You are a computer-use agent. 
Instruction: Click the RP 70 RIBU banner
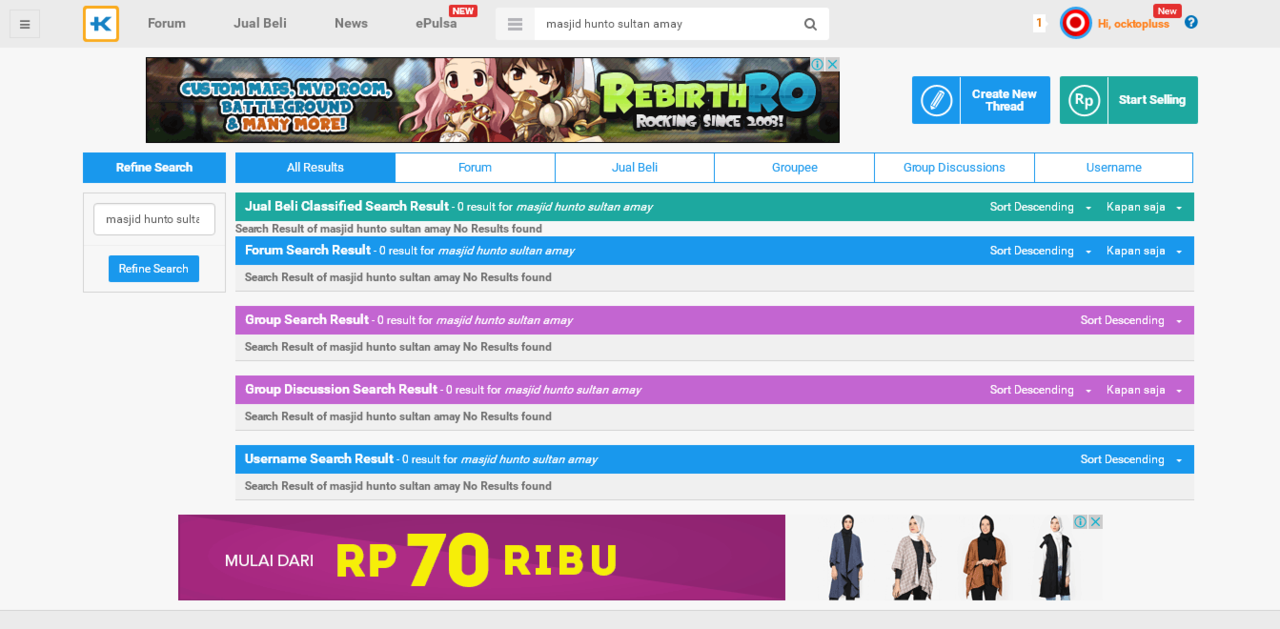tap(481, 557)
